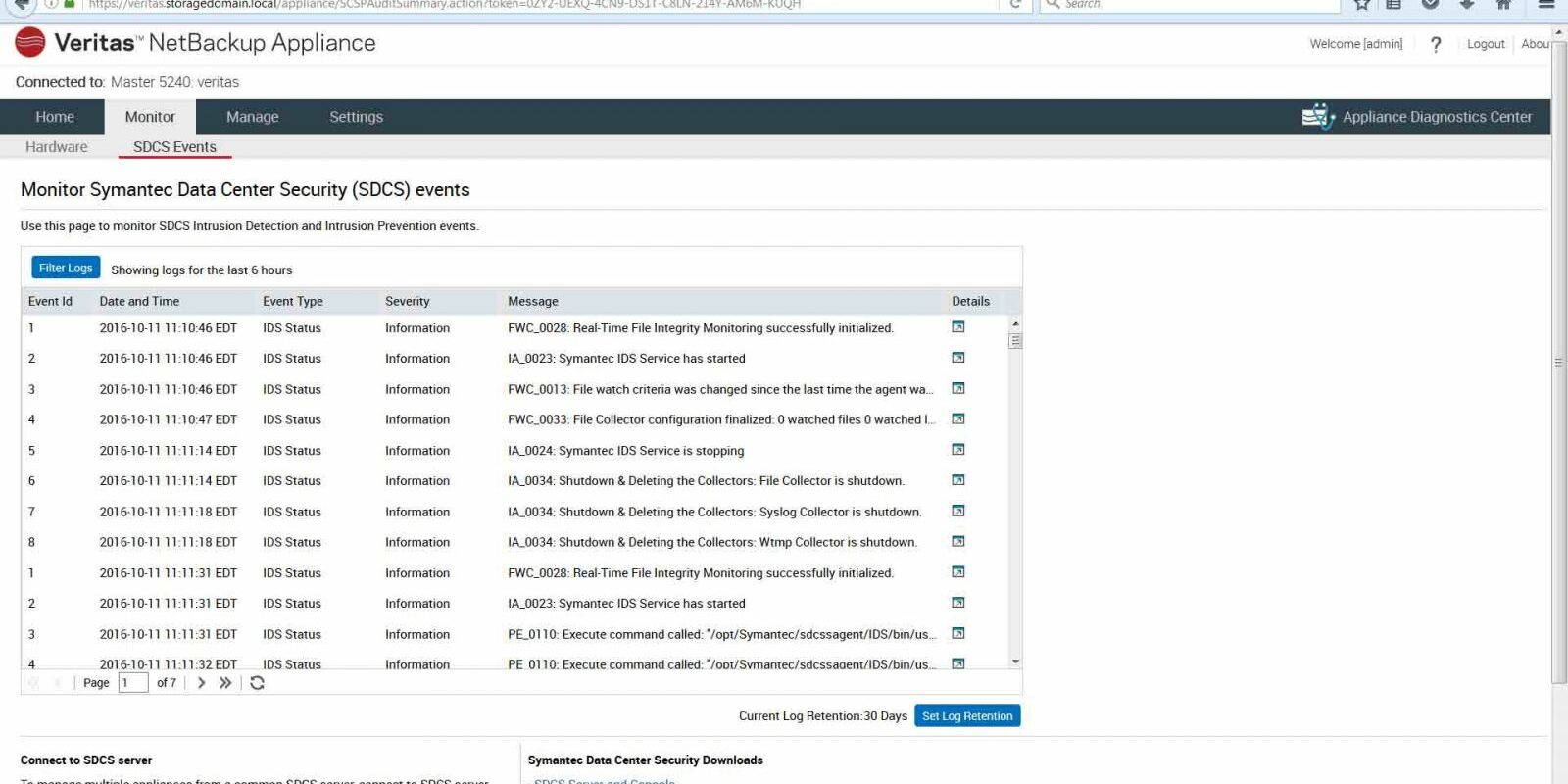This screenshot has width=1568, height=784.
Task: Go to next page of logs
Action: point(201,683)
